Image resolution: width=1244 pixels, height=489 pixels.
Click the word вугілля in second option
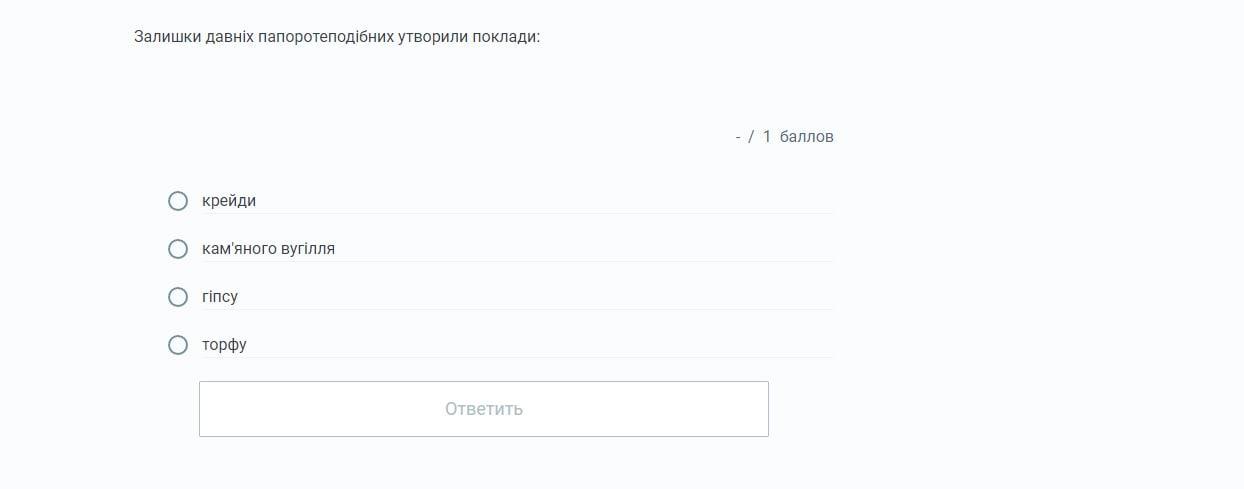308,249
